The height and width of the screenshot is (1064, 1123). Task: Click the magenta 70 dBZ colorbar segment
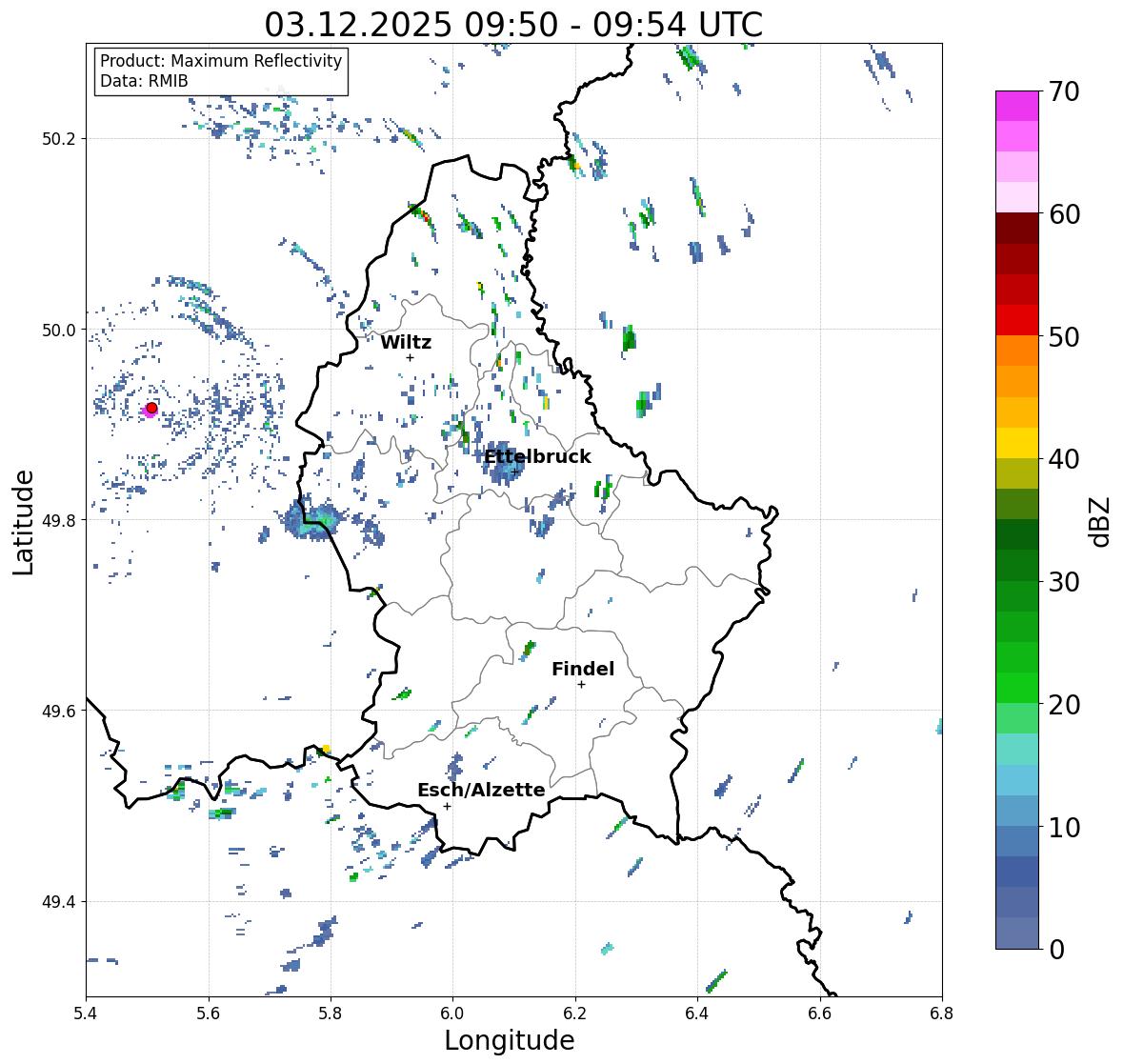(x=1017, y=106)
